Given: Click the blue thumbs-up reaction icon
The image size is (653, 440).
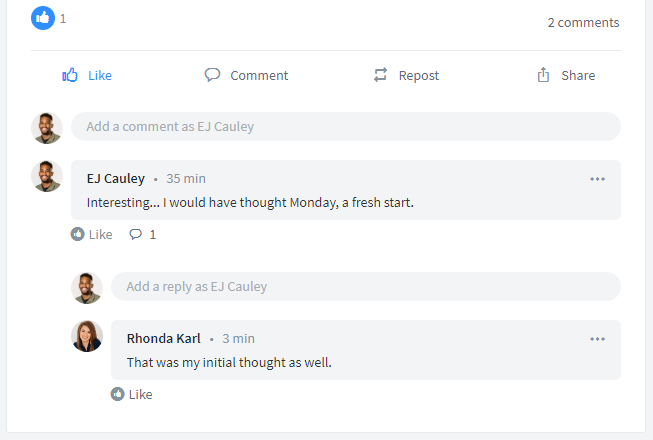Looking at the screenshot, I should tap(43, 18).
